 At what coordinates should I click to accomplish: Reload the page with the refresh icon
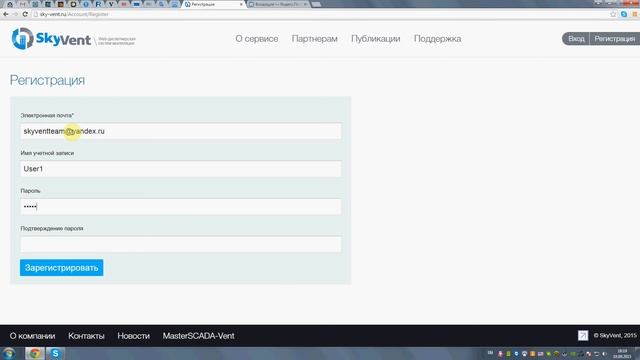point(25,14)
